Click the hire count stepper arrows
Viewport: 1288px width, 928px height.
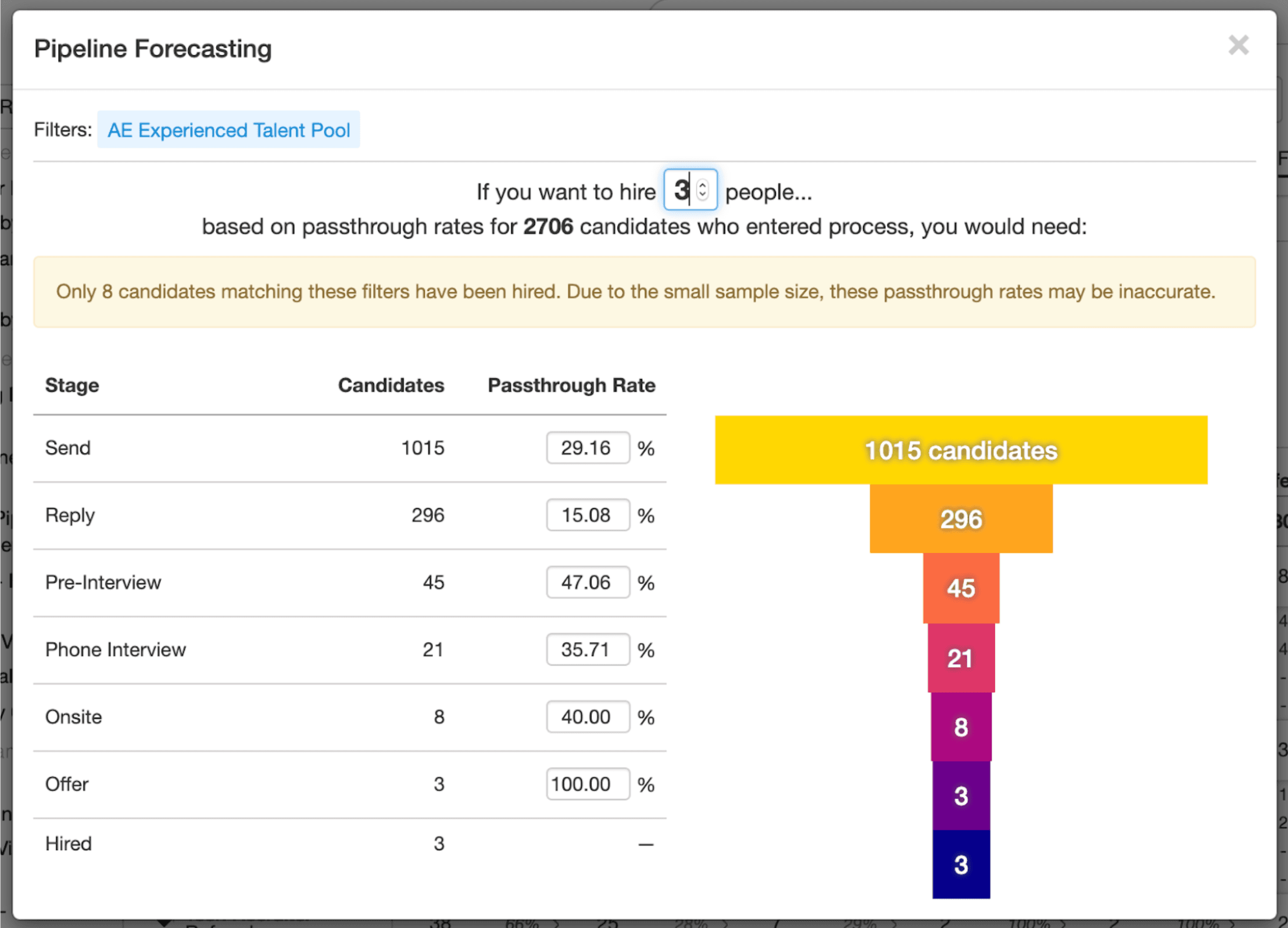pos(703,190)
